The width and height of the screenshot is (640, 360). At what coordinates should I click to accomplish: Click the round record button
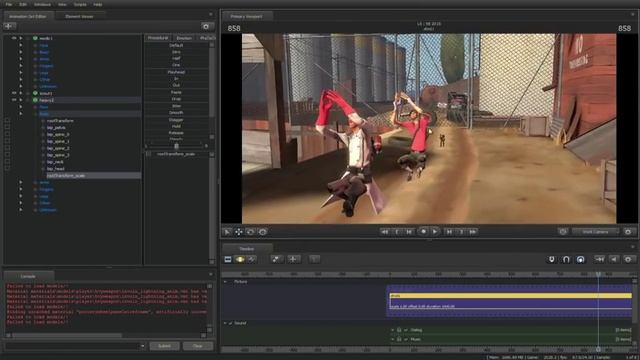(423, 231)
